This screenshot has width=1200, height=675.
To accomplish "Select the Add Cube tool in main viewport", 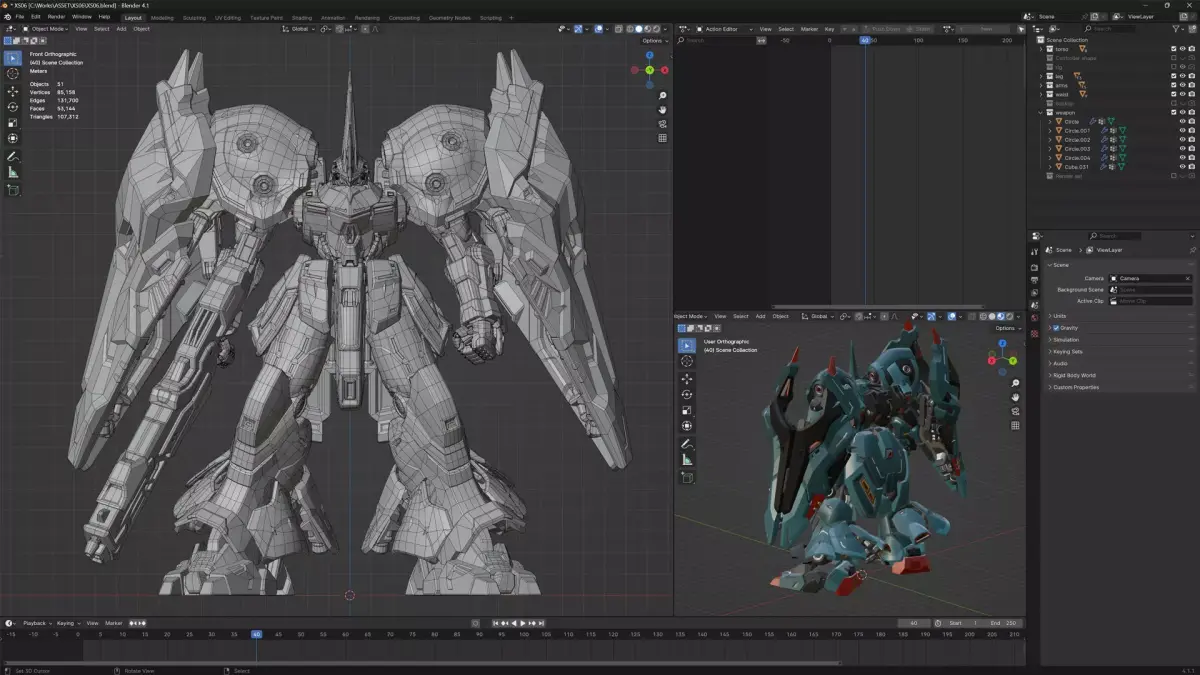I will [13, 190].
